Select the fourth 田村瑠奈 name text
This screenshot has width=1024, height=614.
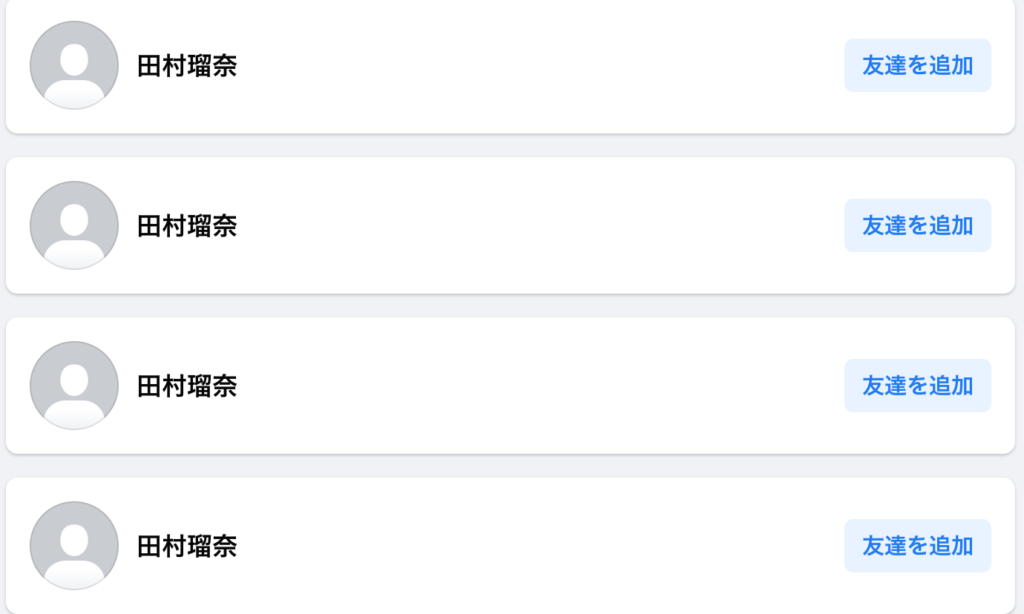187,546
